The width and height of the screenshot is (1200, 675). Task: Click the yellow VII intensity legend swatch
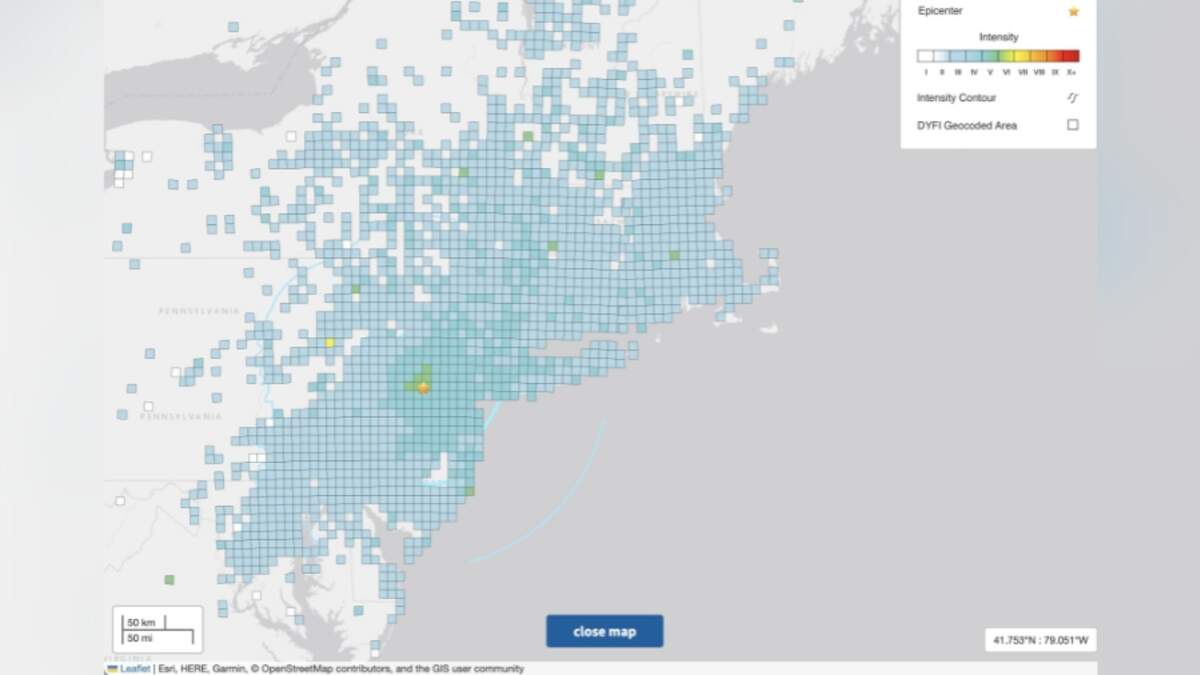click(x=1022, y=57)
